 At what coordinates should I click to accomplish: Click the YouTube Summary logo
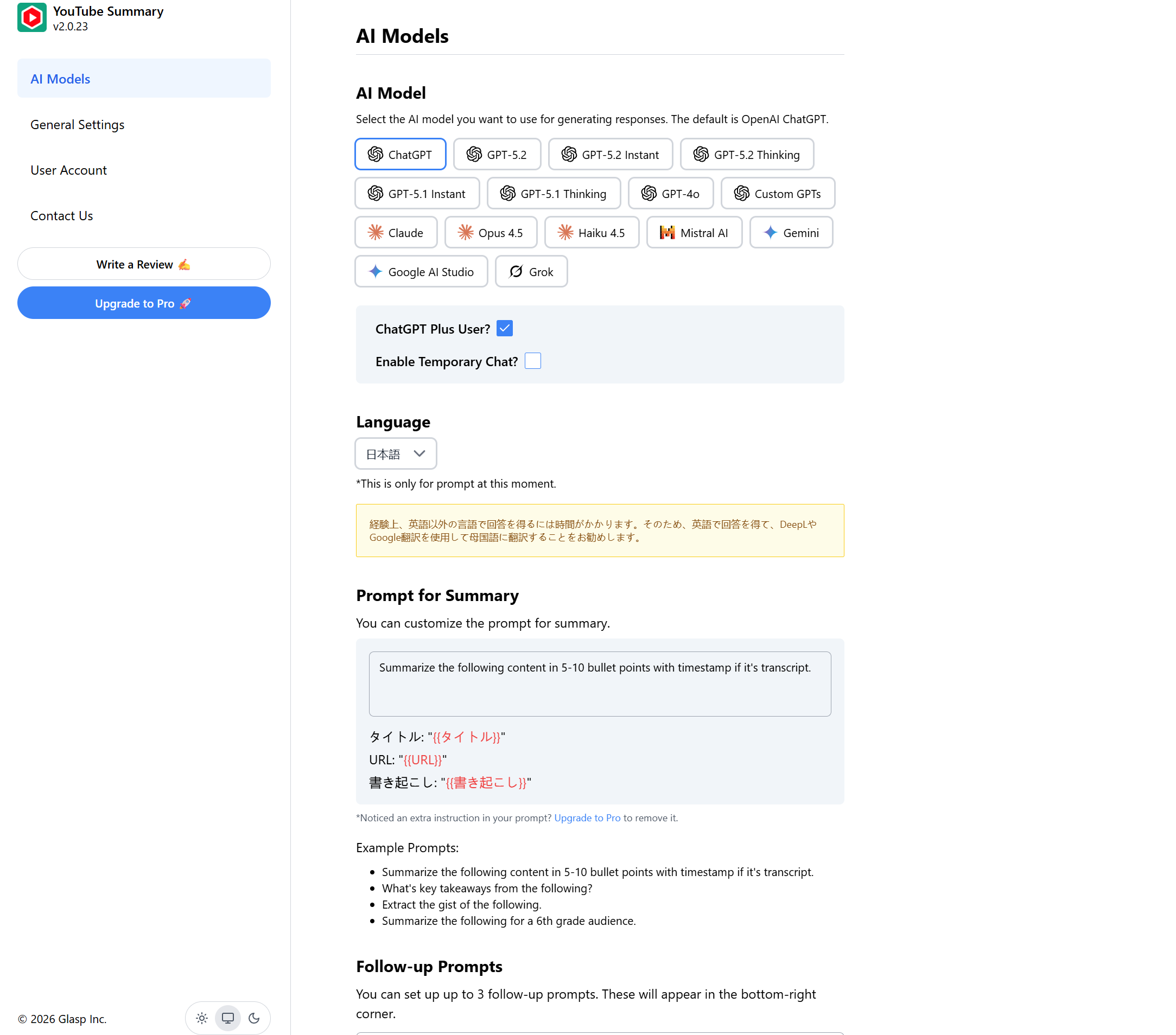(31, 17)
